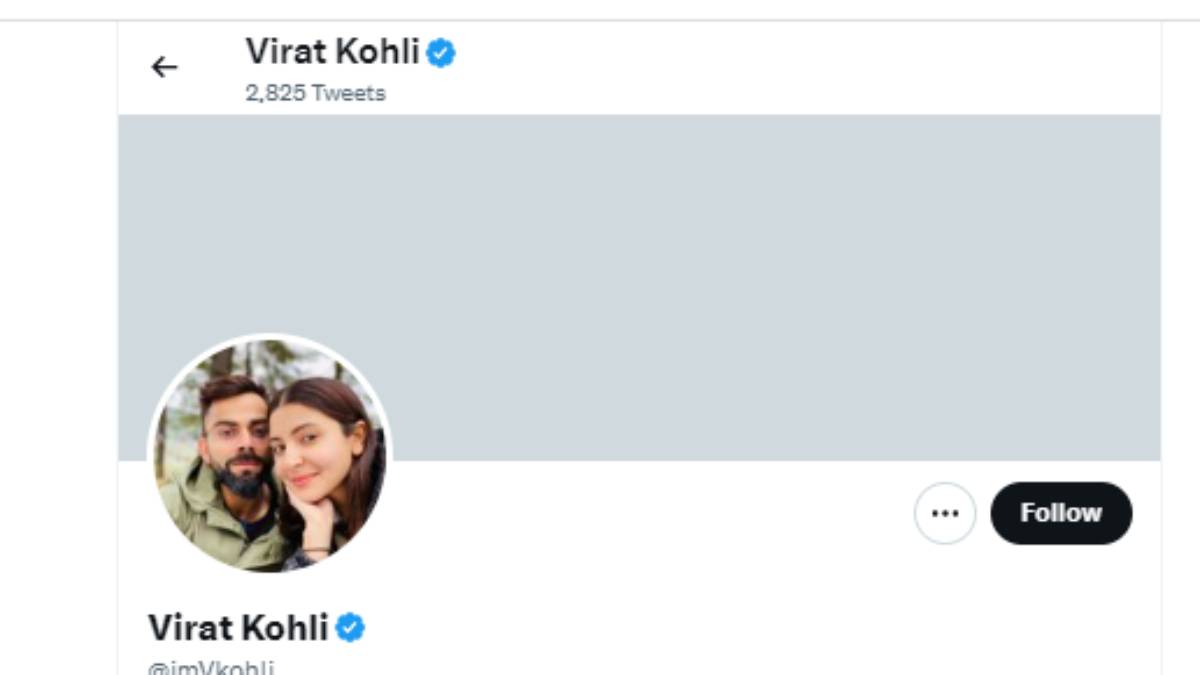Viewport: 1200px width, 675px height.
Task: Click the Follow button
Action: pos(1062,513)
